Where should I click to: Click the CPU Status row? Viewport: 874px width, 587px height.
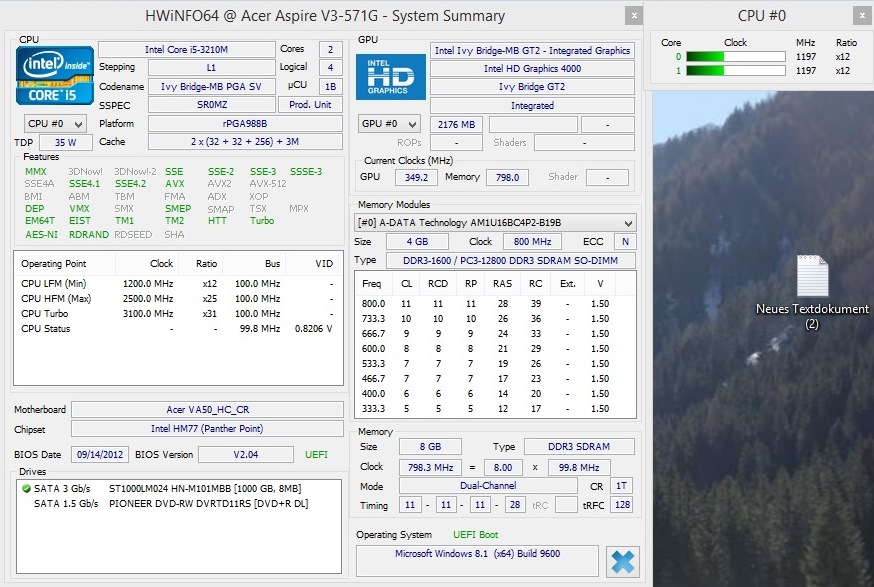tap(177, 329)
